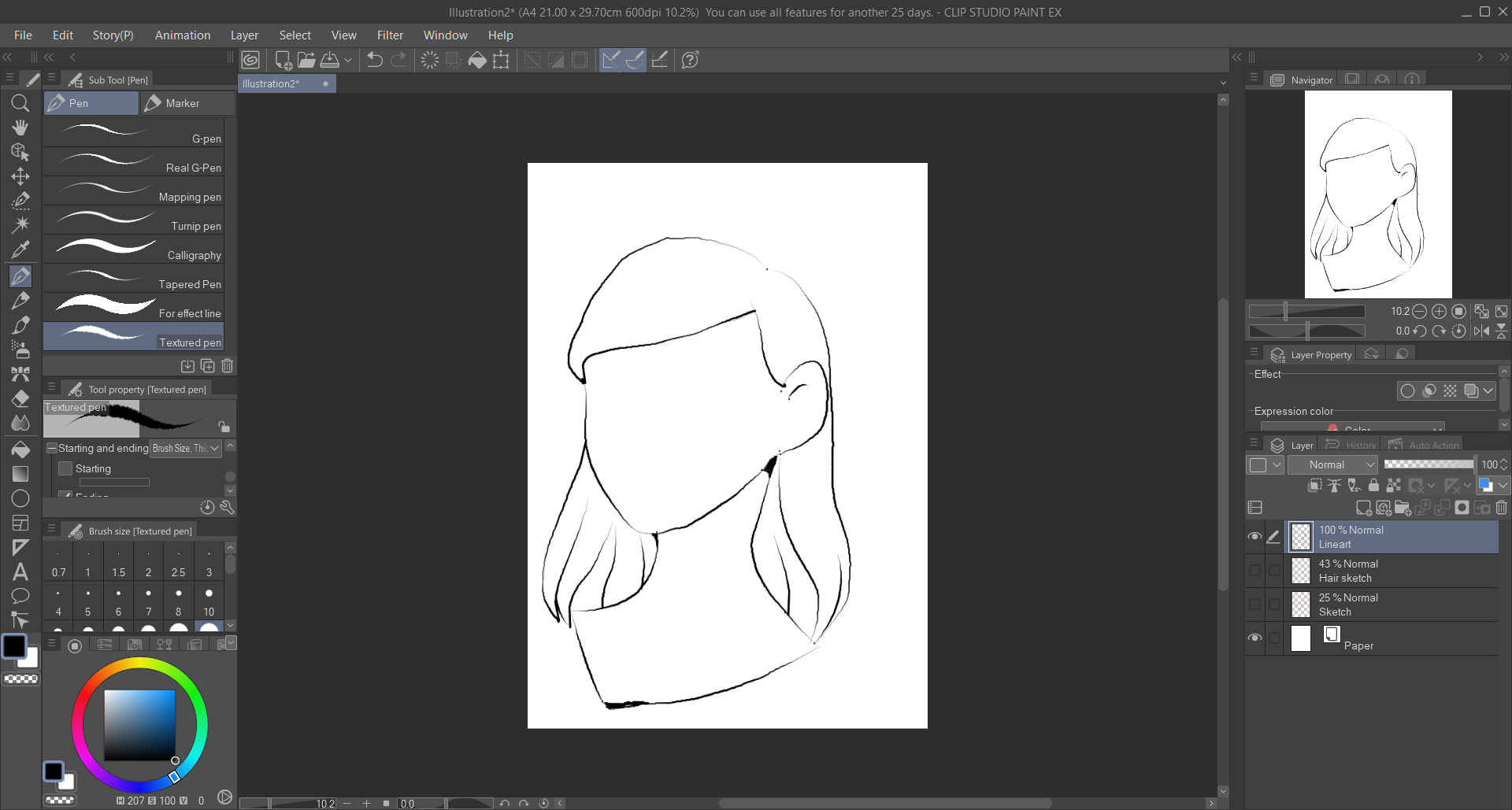Select the Hand move tool
The width and height of the screenshot is (1512, 810).
(x=20, y=128)
